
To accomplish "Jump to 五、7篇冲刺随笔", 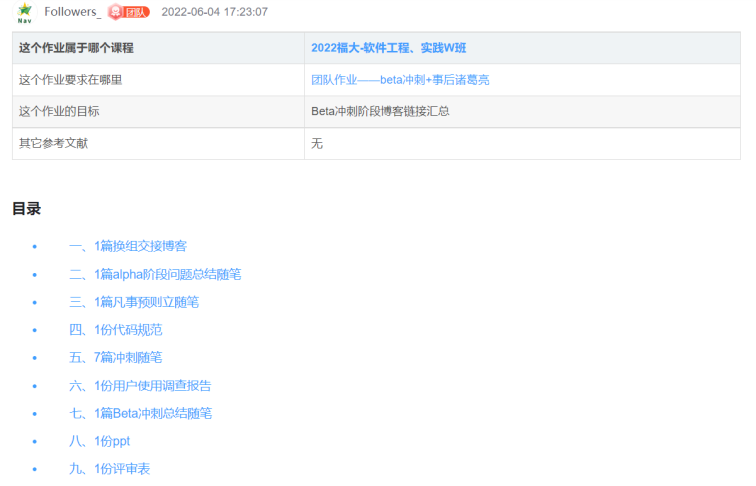I will (x=116, y=358).
